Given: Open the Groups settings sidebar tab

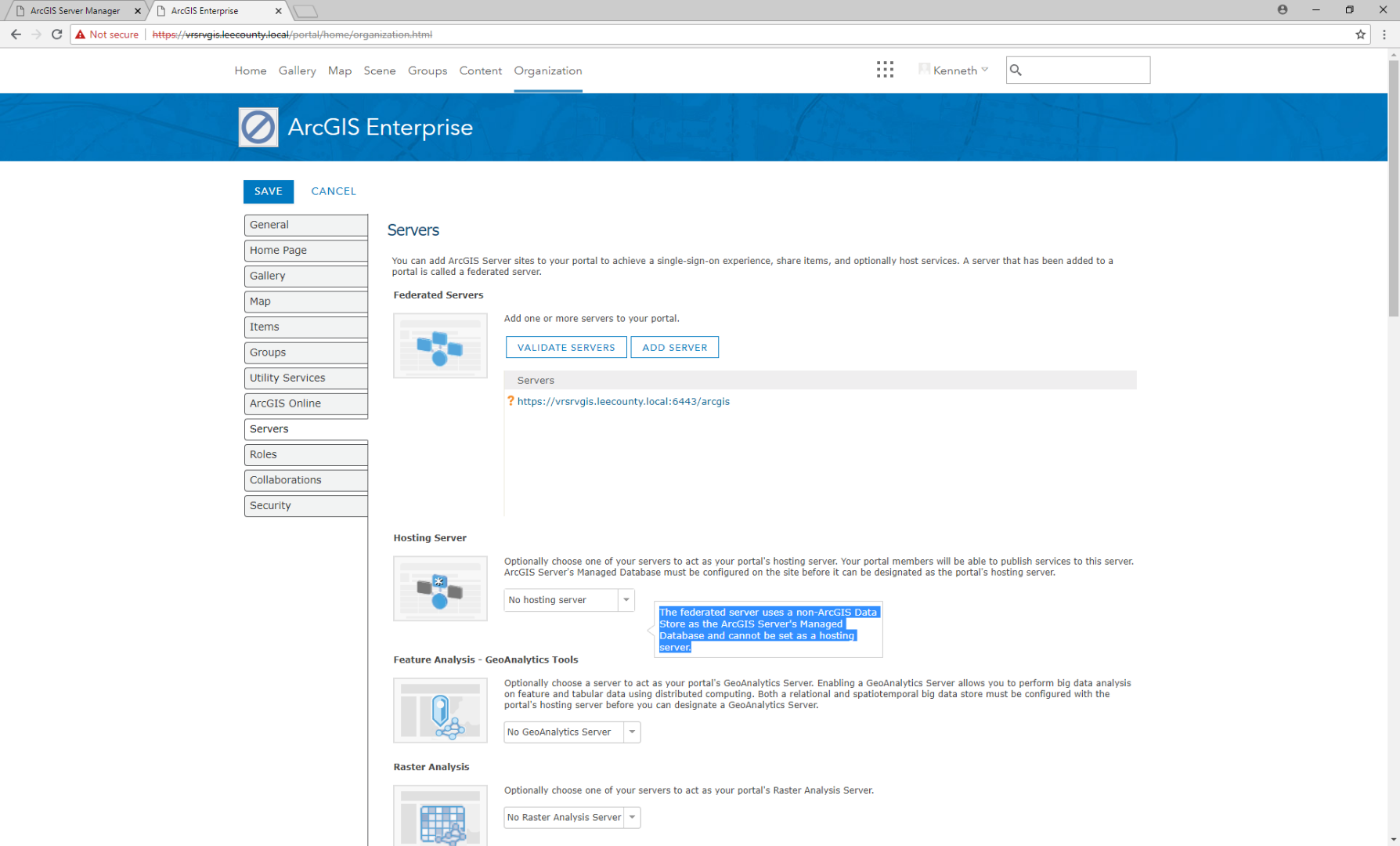Looking at the screenshot, I should coord(306,352).
